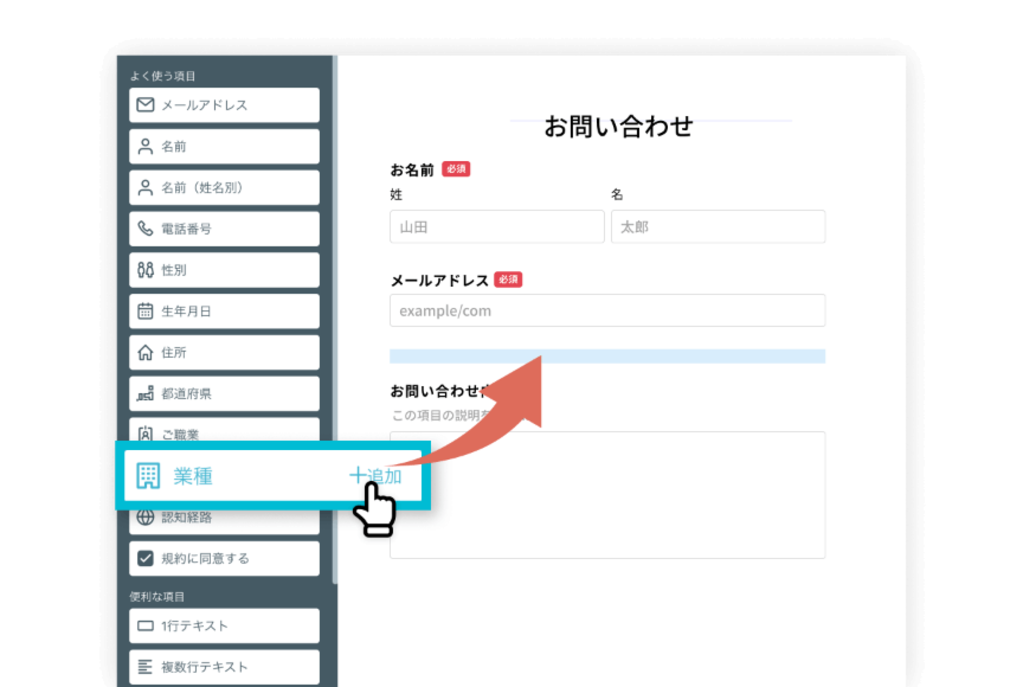Click the checkbox icon in 規約に同意する
The height and width of the screenshot is (687, 1023).
pos(145,558)
